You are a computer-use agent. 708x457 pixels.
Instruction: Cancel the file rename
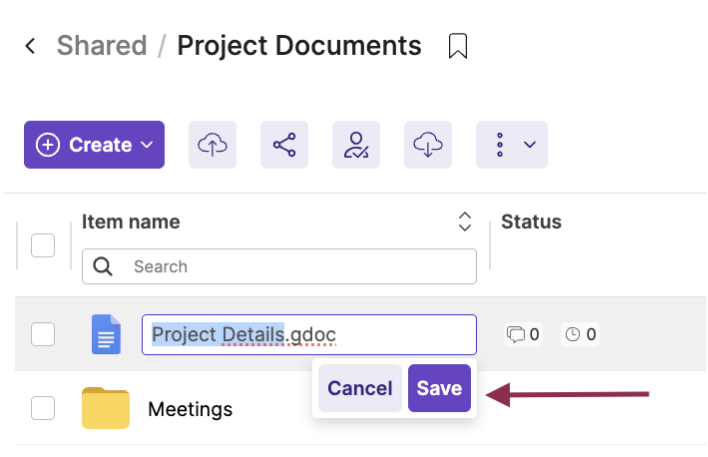point(360,388)
